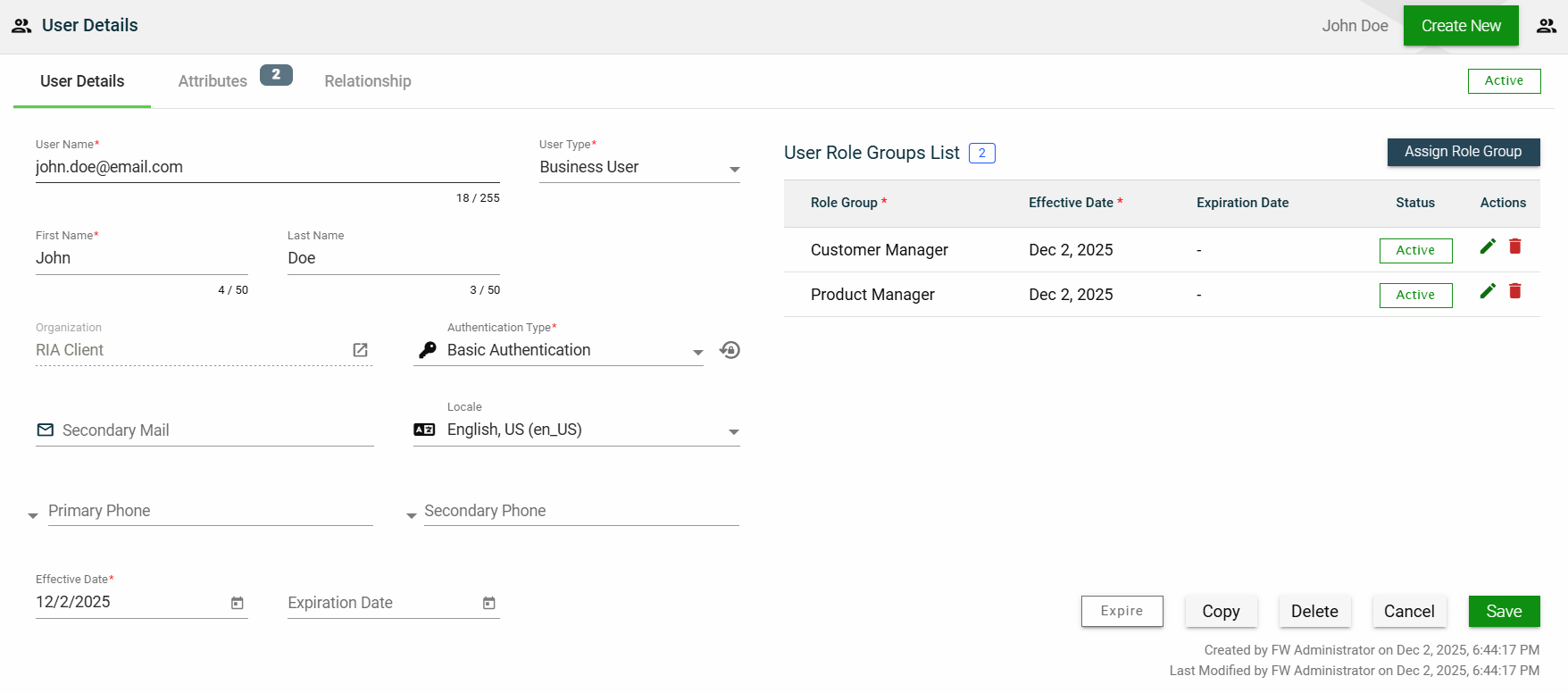Switch to the Relationship tab
The width and height of the screenshot is (1568, 693).
(367, 81)
